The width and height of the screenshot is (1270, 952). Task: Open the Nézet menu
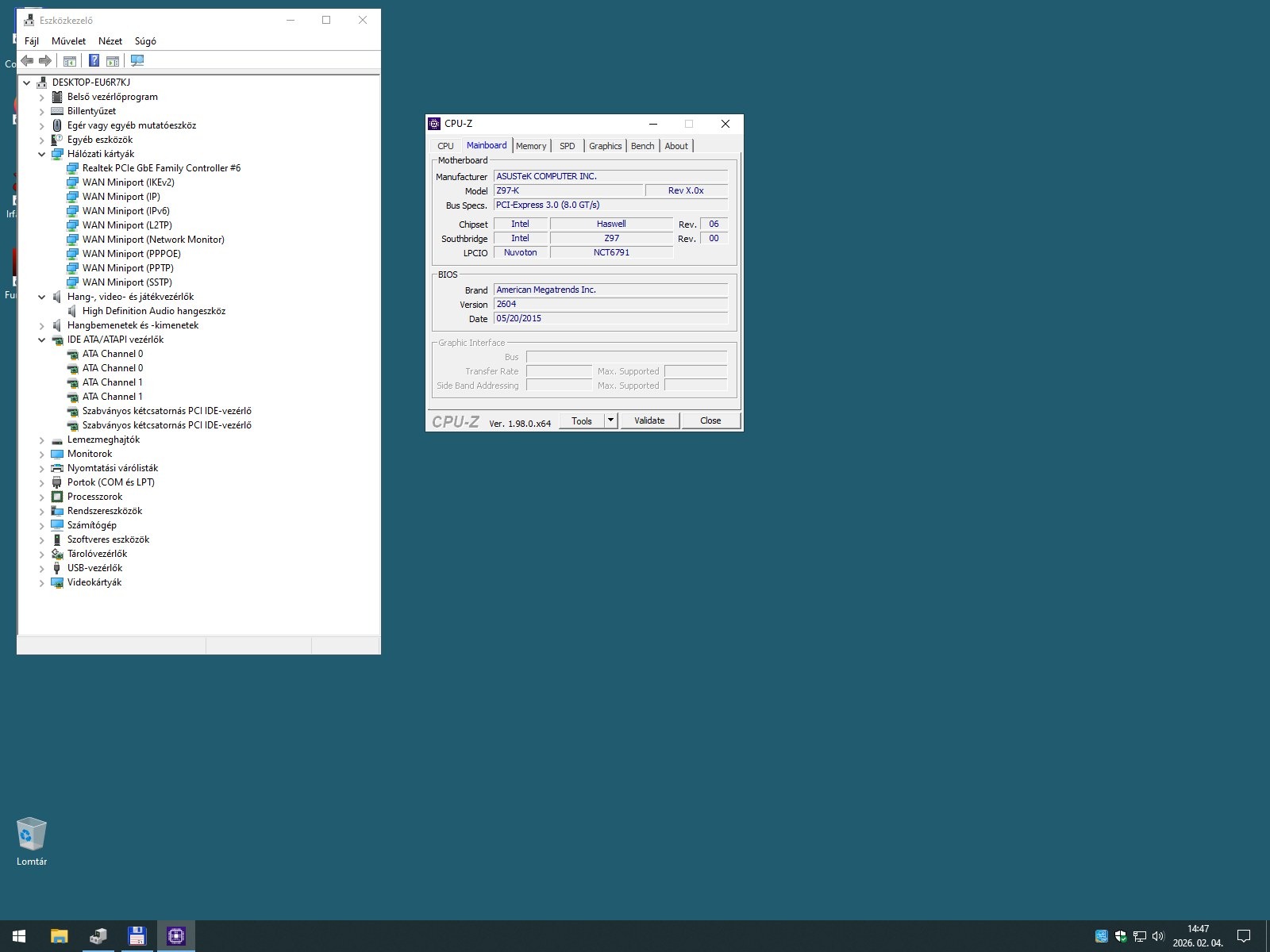[110, 41]
